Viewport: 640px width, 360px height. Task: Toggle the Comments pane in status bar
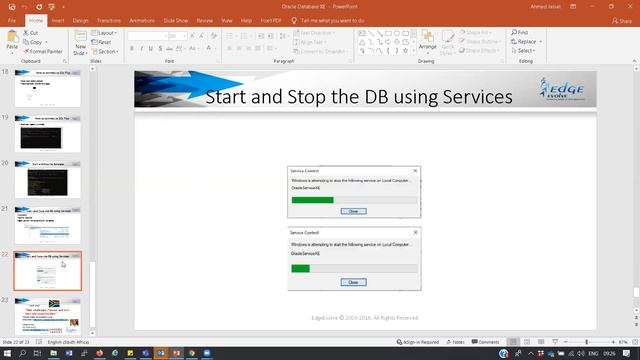click(x=485, y=342)
